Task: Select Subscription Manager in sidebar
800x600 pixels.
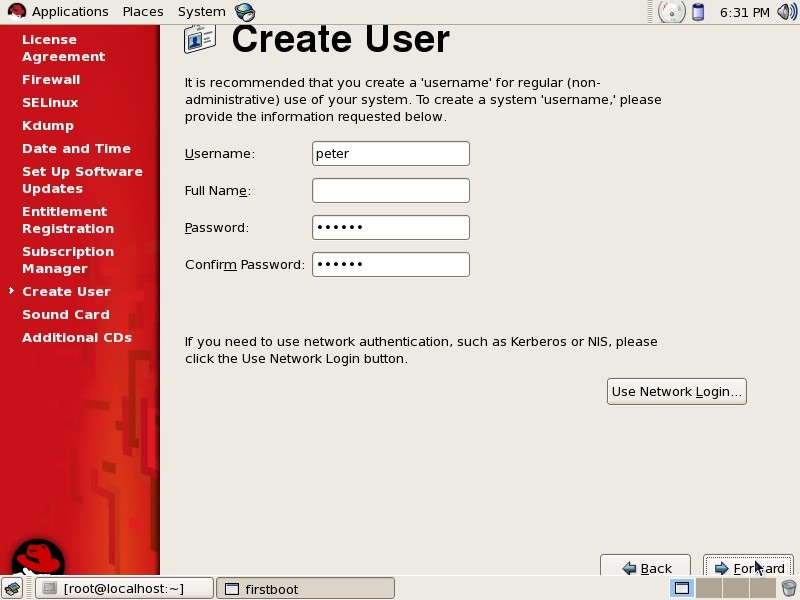Action: (68, 260)
